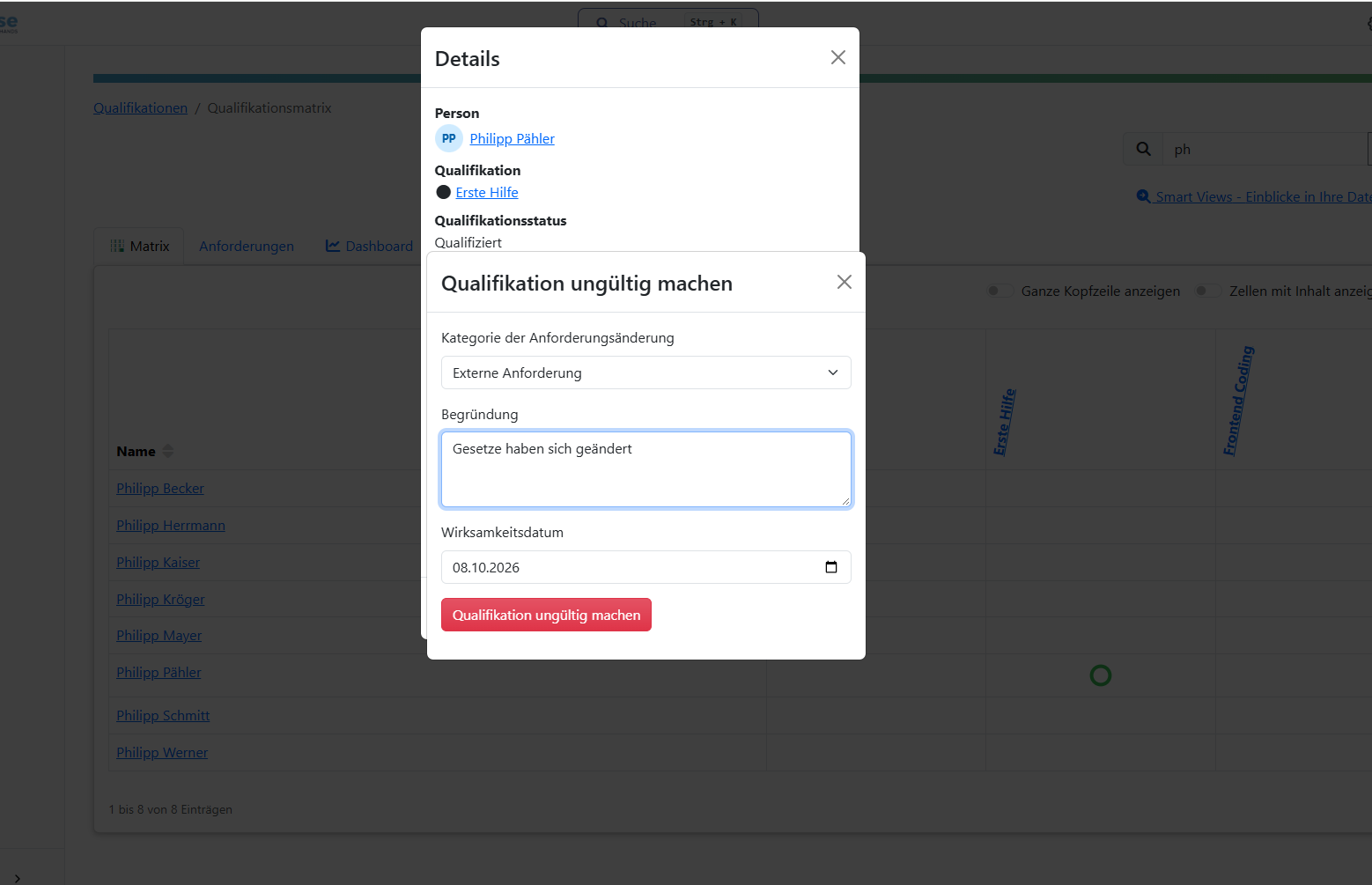Click the '1 bis 8 von 8 Einträgen' text
Image resolution: width=1372 pixels, height=885 pixels.
point(171,809)
